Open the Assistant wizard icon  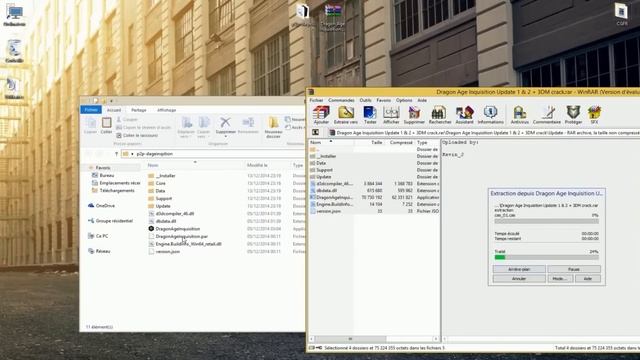[x=464, y=115]
